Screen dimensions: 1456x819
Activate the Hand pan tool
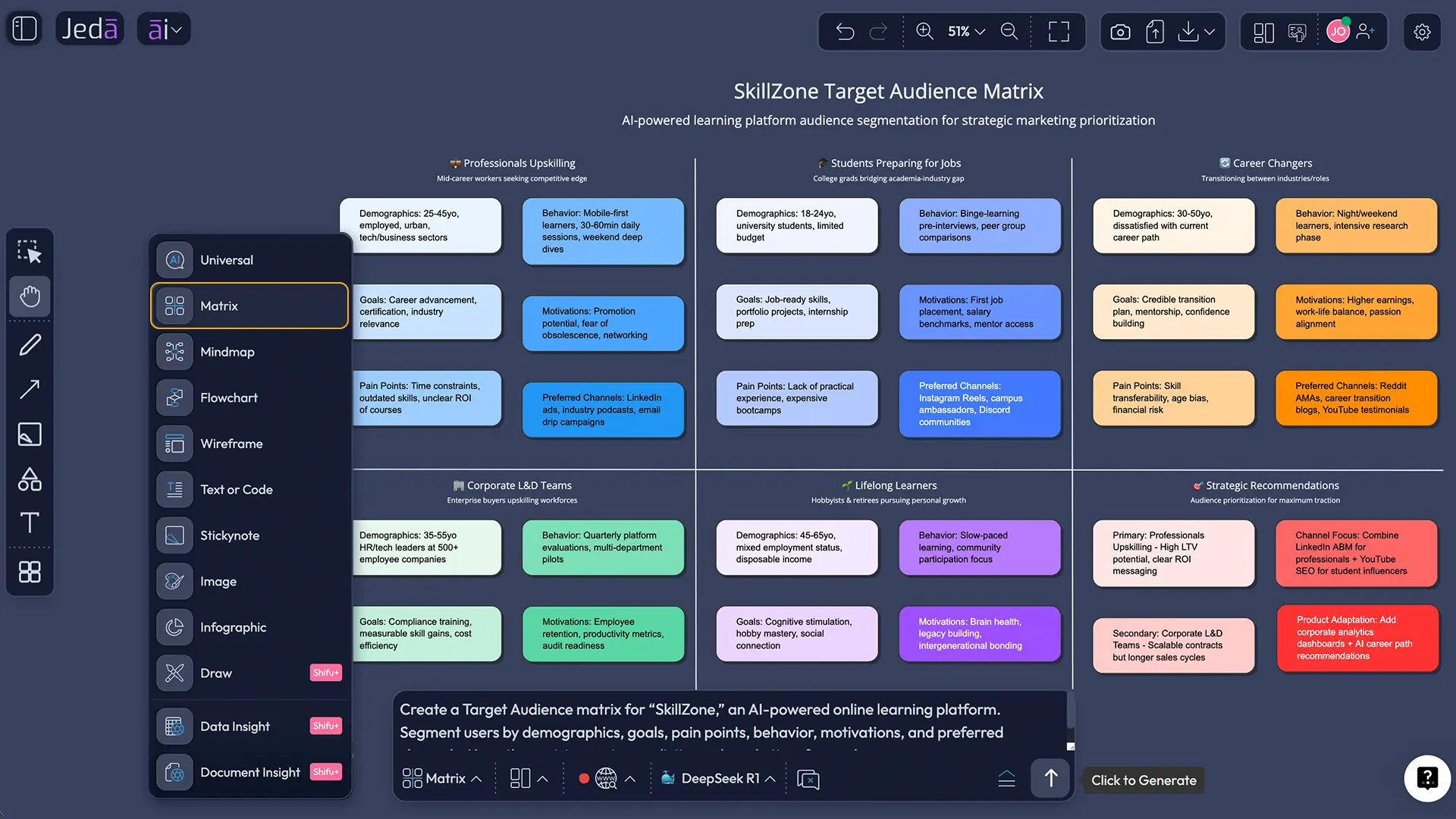coord(30,296)
